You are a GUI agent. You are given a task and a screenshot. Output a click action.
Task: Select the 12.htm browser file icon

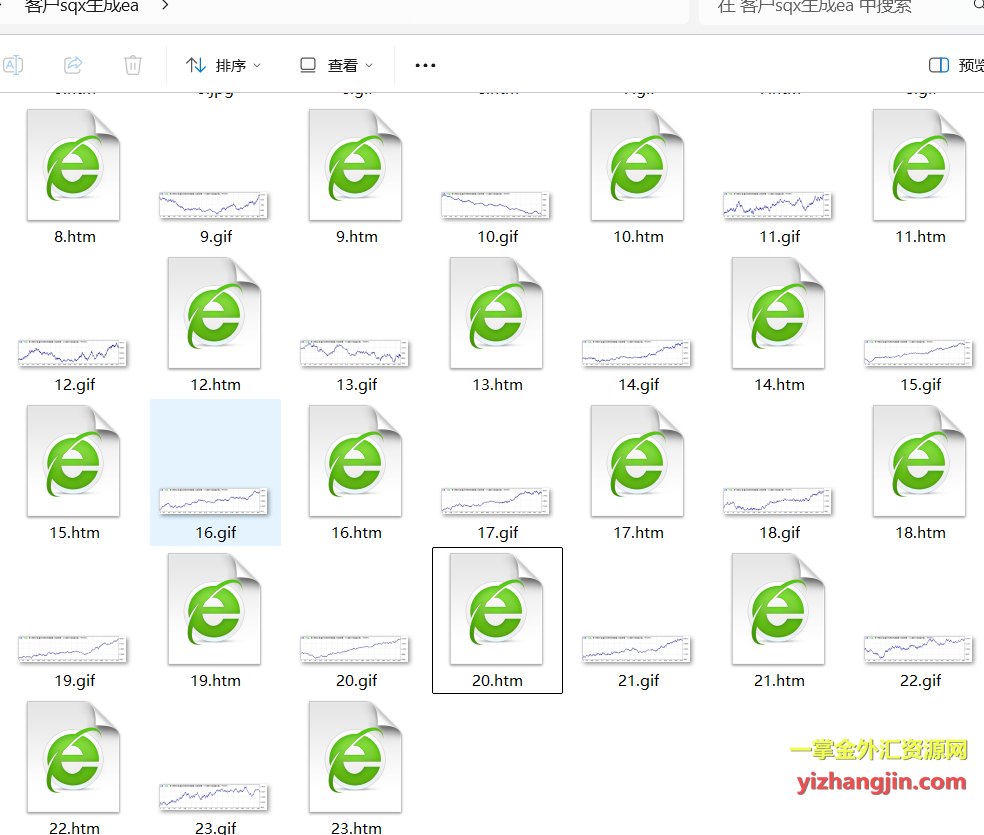(215, 313)
